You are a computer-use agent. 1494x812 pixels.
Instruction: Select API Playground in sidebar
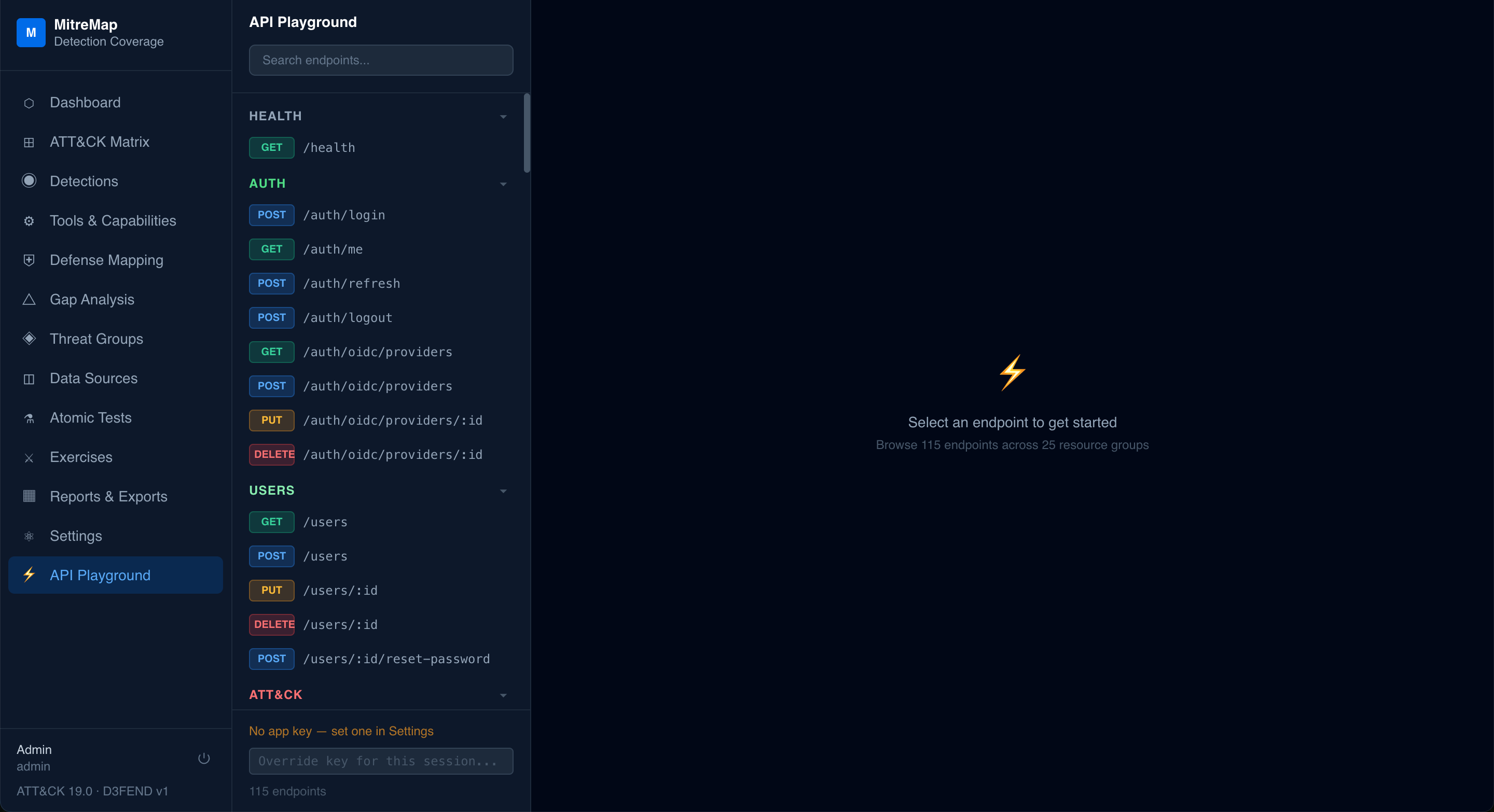pyautogui.click(x=115, y=575)
